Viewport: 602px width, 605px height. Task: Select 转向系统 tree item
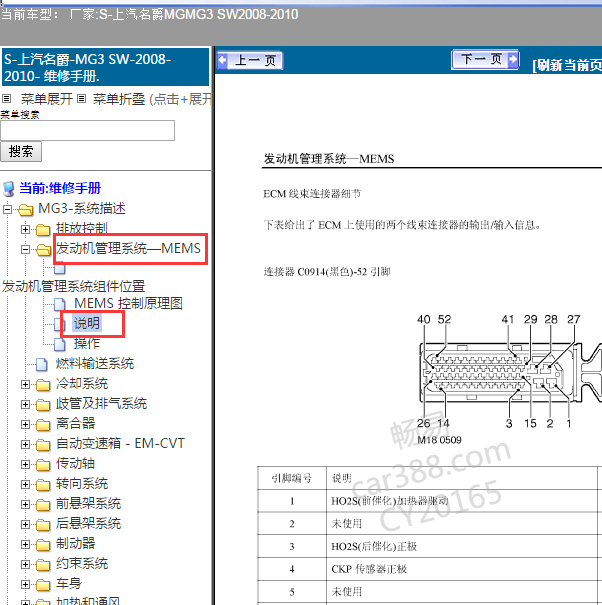click(82, 483)
